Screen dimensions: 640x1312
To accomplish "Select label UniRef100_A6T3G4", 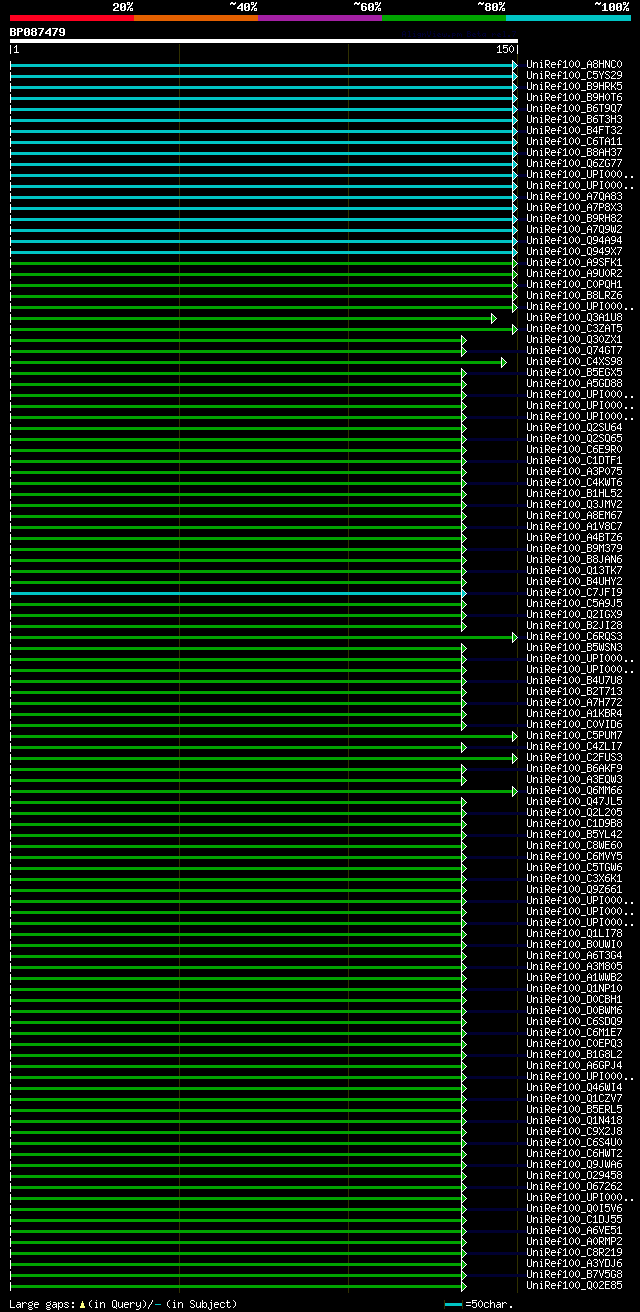I will point(574,955).
